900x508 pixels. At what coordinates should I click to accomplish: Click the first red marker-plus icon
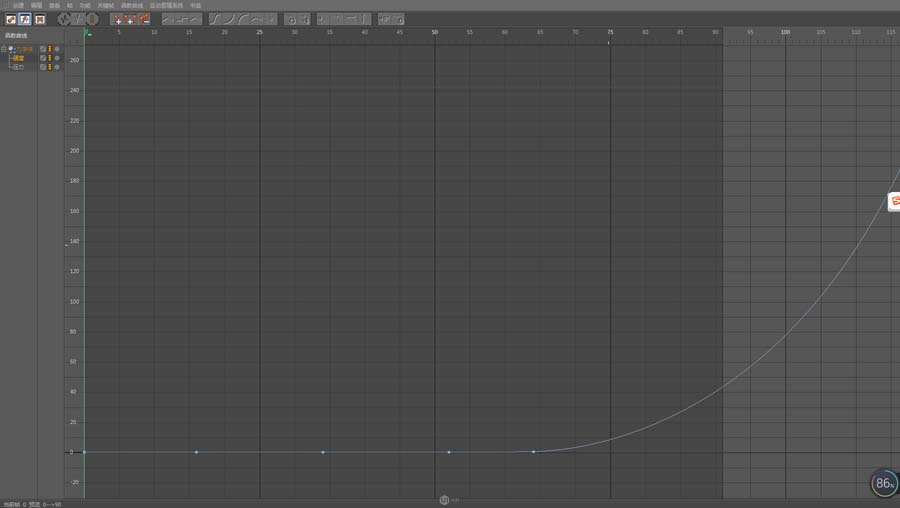(x=117, y=19)
